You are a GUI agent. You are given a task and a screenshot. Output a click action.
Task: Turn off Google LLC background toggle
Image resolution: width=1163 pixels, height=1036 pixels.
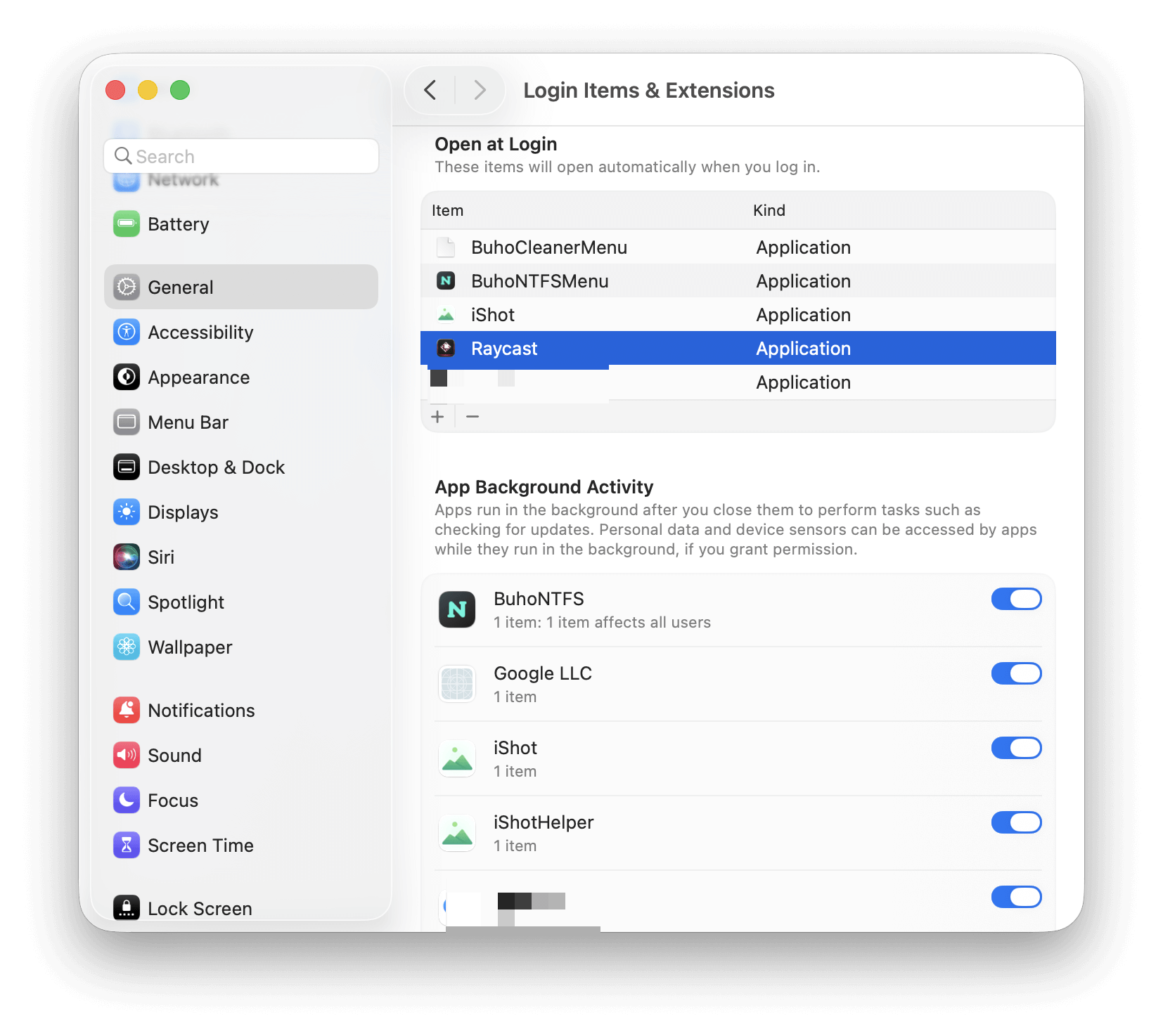click(x=1016, y=673)
